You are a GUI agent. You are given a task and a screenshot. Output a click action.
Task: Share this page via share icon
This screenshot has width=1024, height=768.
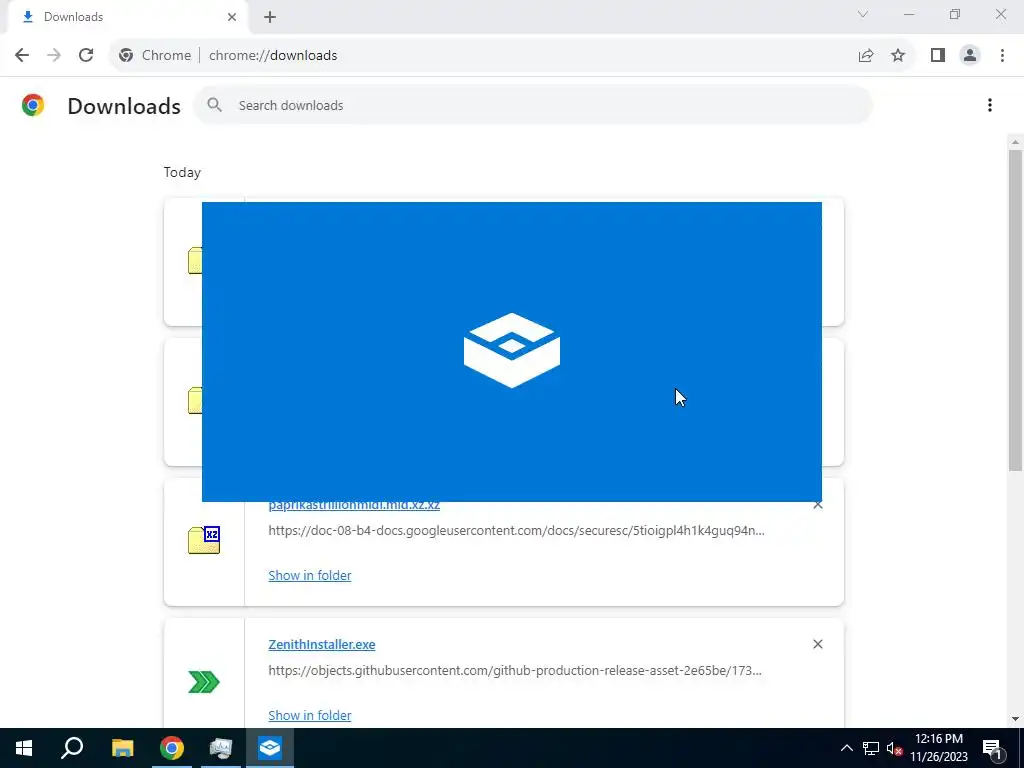click(866, 56)
